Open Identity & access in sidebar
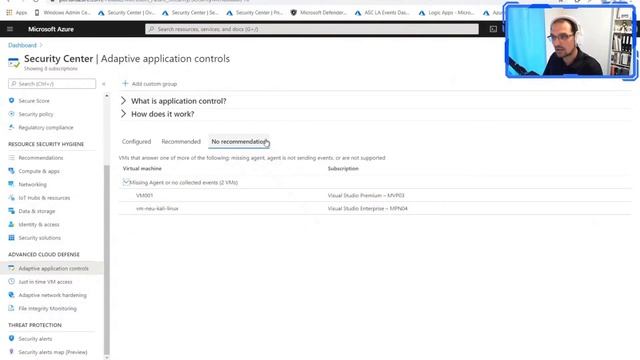Image resolution: width=640 pixels, height=360 pixels. (x=39, y=224)
